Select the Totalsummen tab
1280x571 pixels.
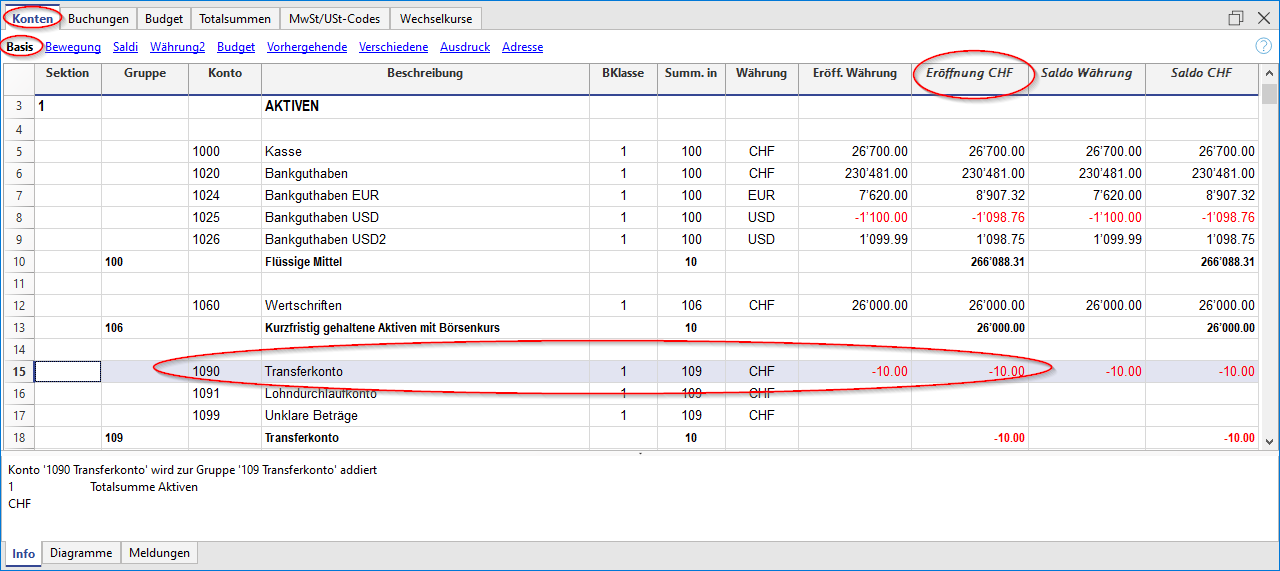point(235,19)
